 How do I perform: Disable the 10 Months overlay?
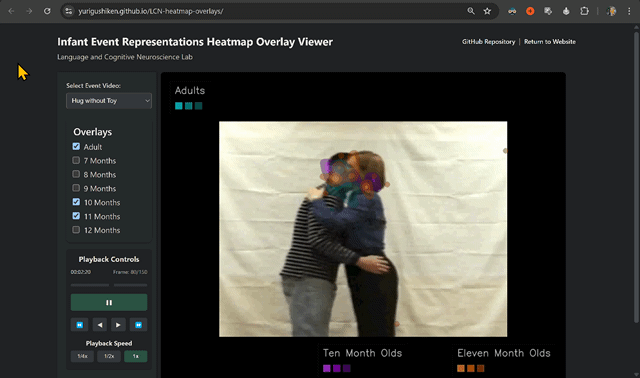click(76, 202)
